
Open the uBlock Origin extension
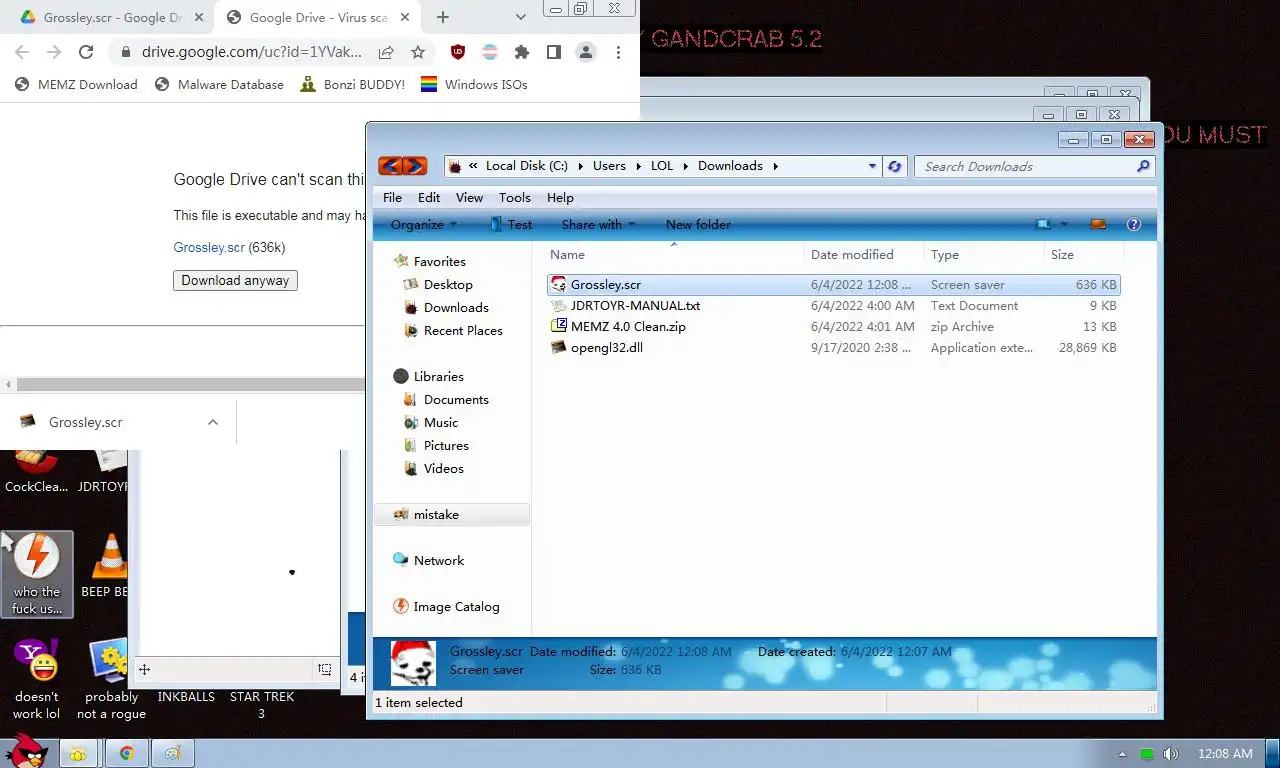point(458,52)
